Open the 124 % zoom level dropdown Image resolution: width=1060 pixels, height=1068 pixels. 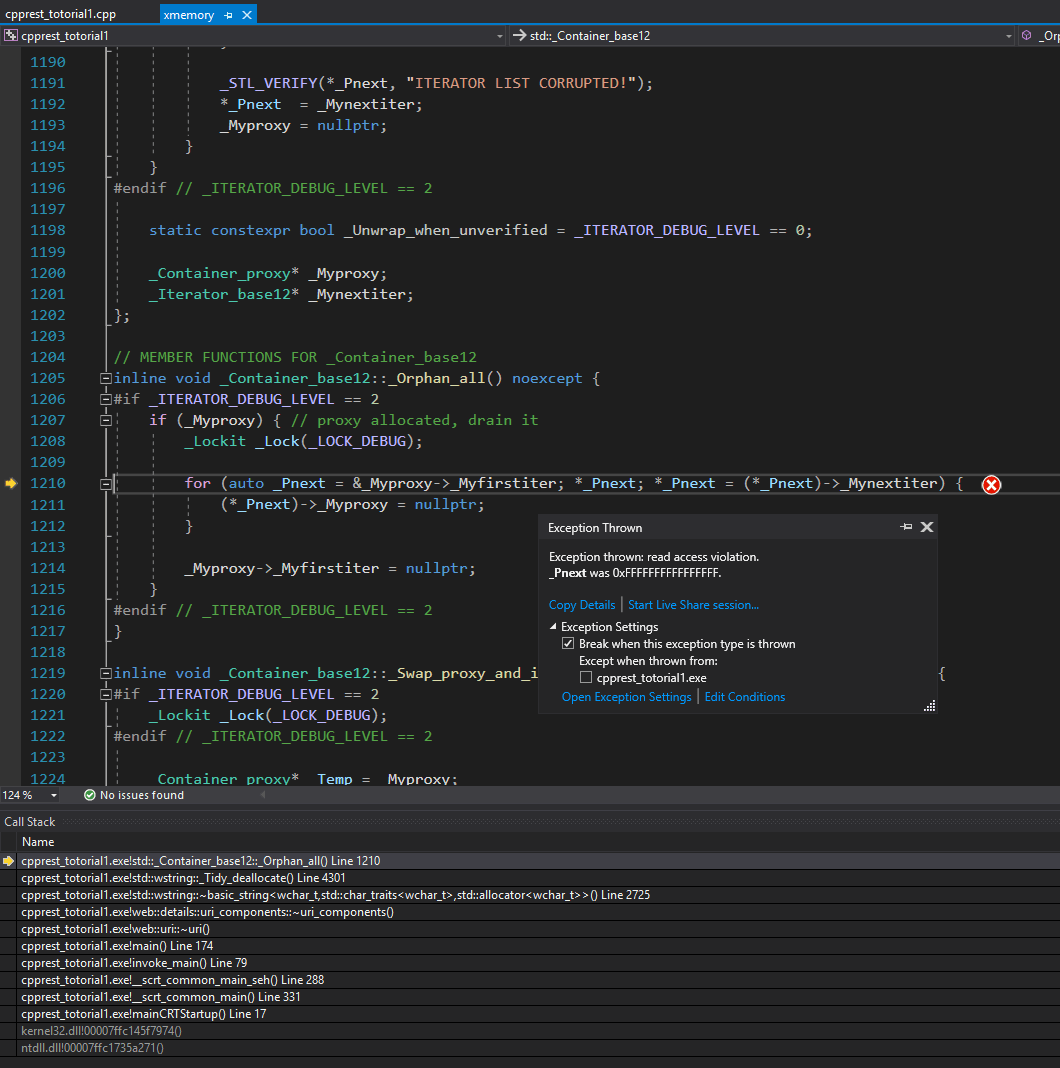[x=54, y=795]
